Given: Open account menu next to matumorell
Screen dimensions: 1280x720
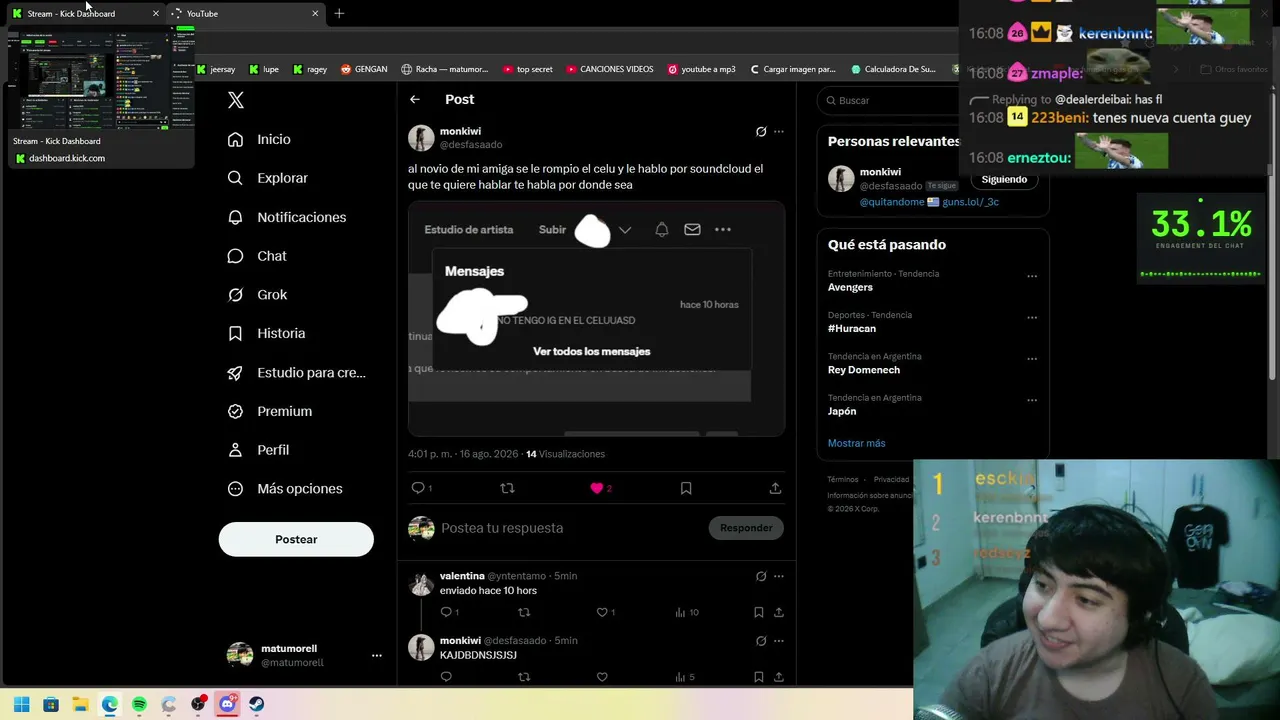Looking at the screenshot, I should coord(377,656).
